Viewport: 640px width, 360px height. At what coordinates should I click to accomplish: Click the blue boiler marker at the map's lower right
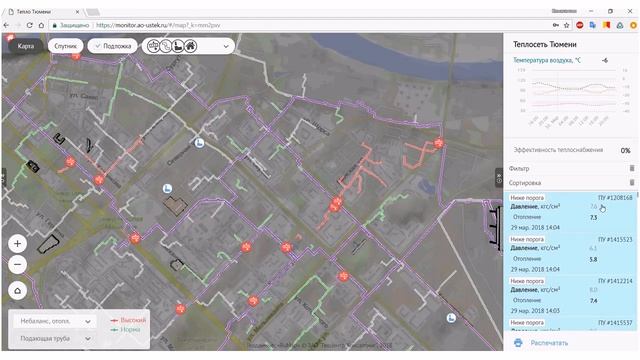click(451, 318)
